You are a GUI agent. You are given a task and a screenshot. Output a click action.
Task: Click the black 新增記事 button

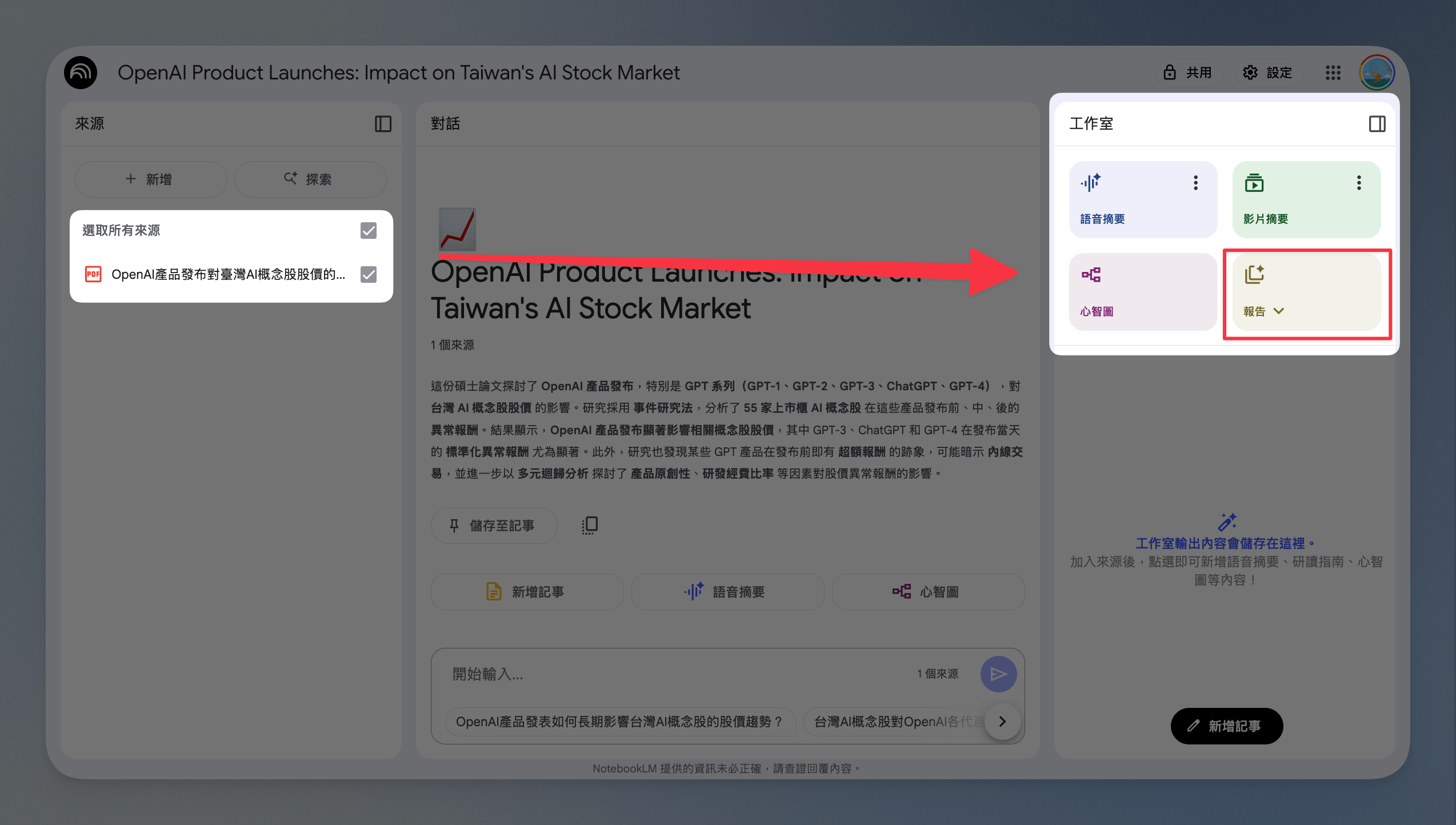tap(1227, 726)
